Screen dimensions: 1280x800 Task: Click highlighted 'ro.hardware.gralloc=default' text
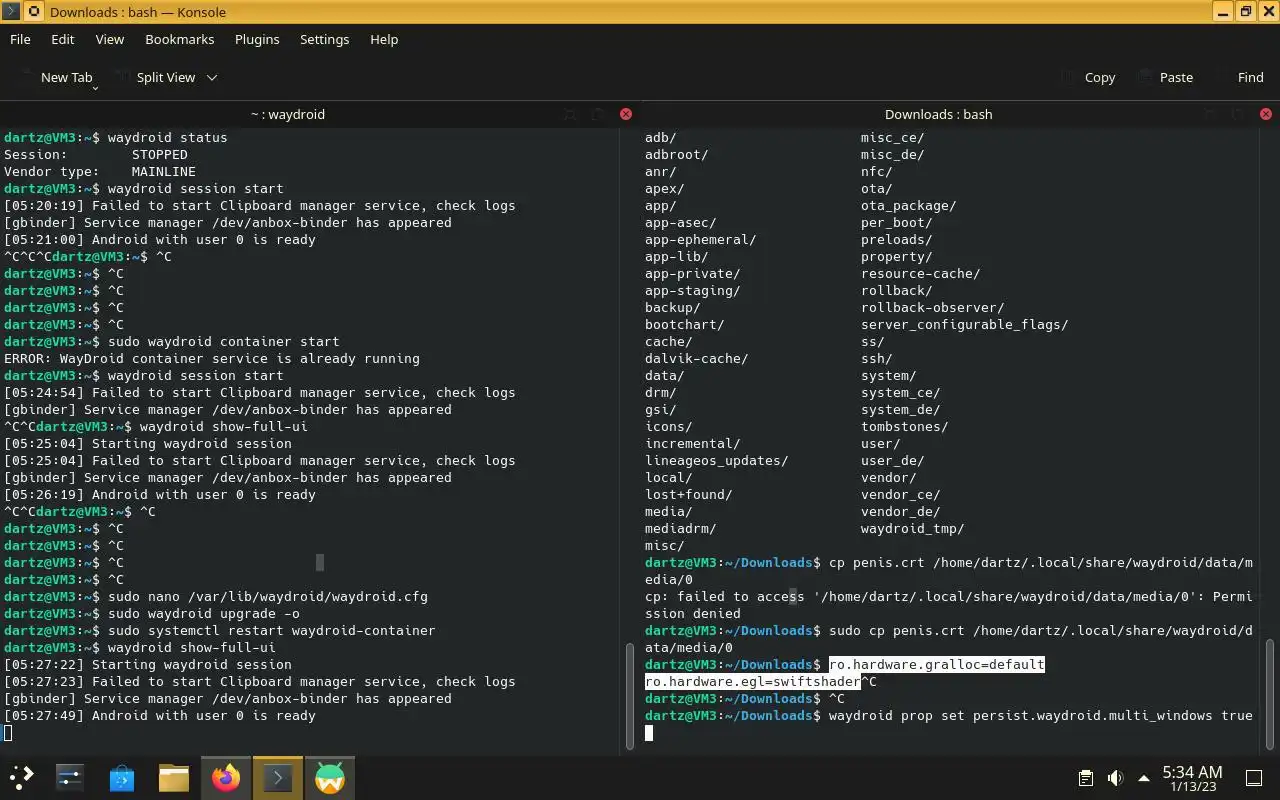937,664
